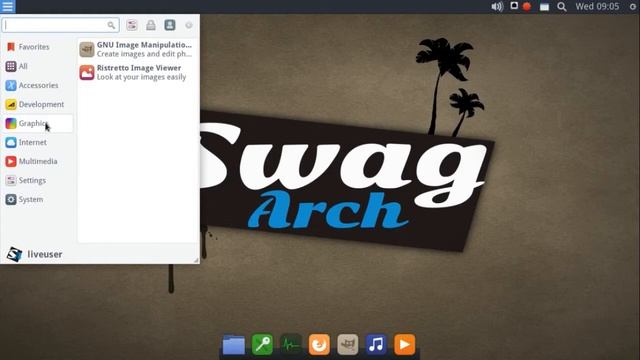Click the log out icon in the menu header

189,25
